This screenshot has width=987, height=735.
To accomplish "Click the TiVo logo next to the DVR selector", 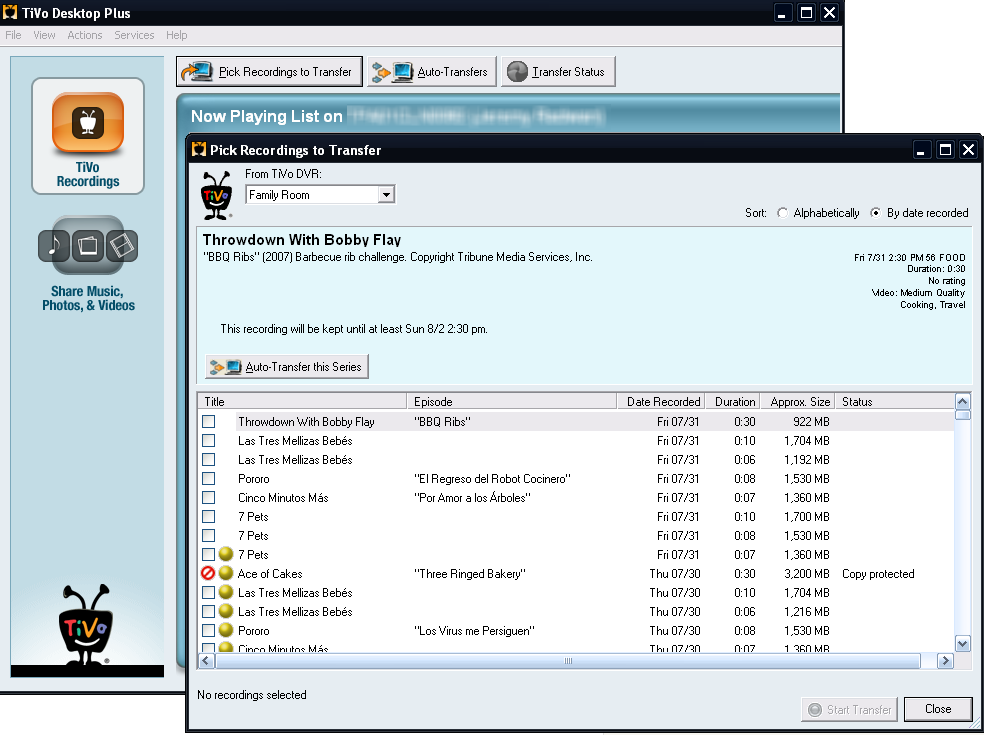I will (217, 195).
